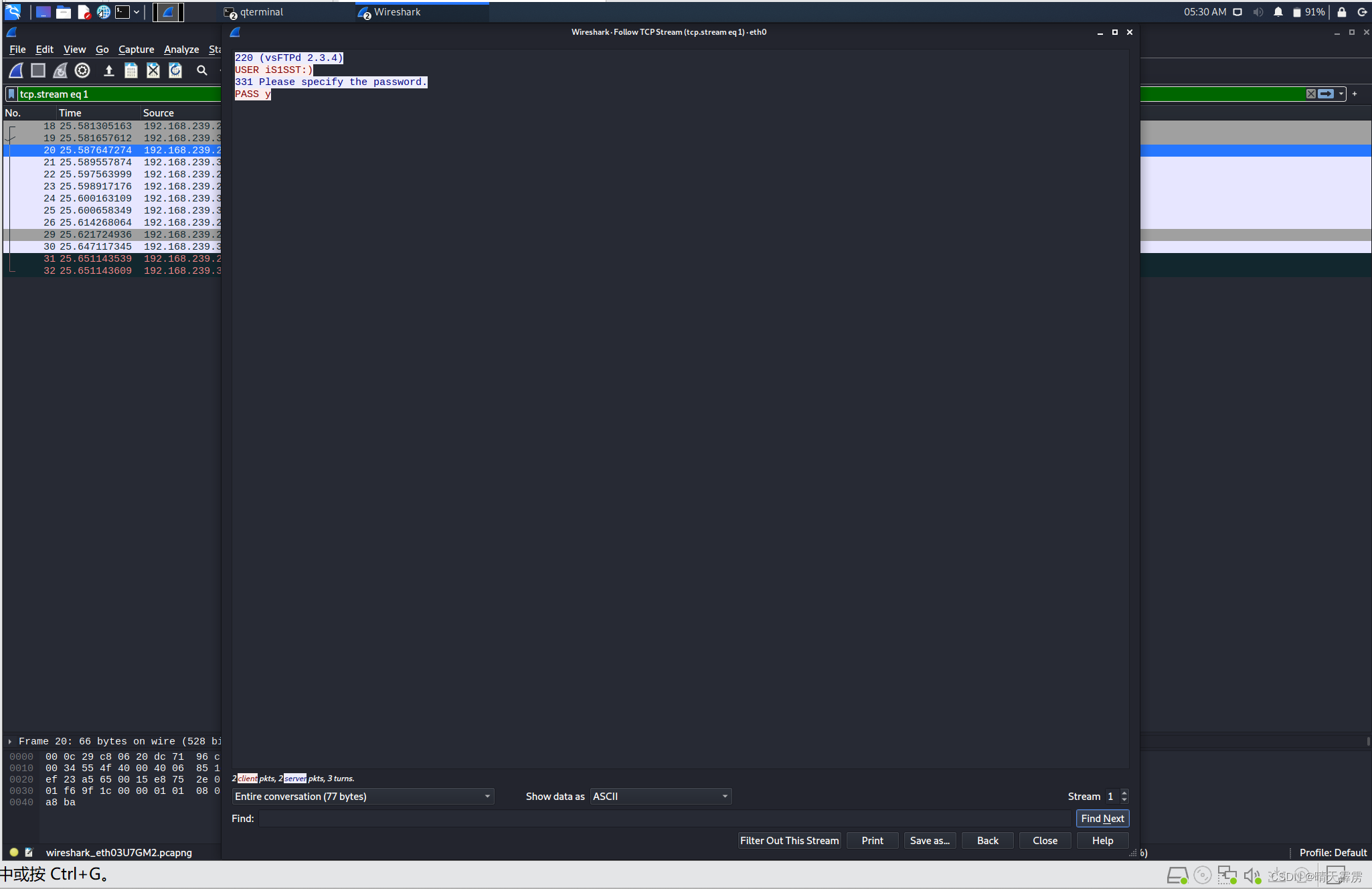Increase the Stream number stepper

(x=1124, y=793)
